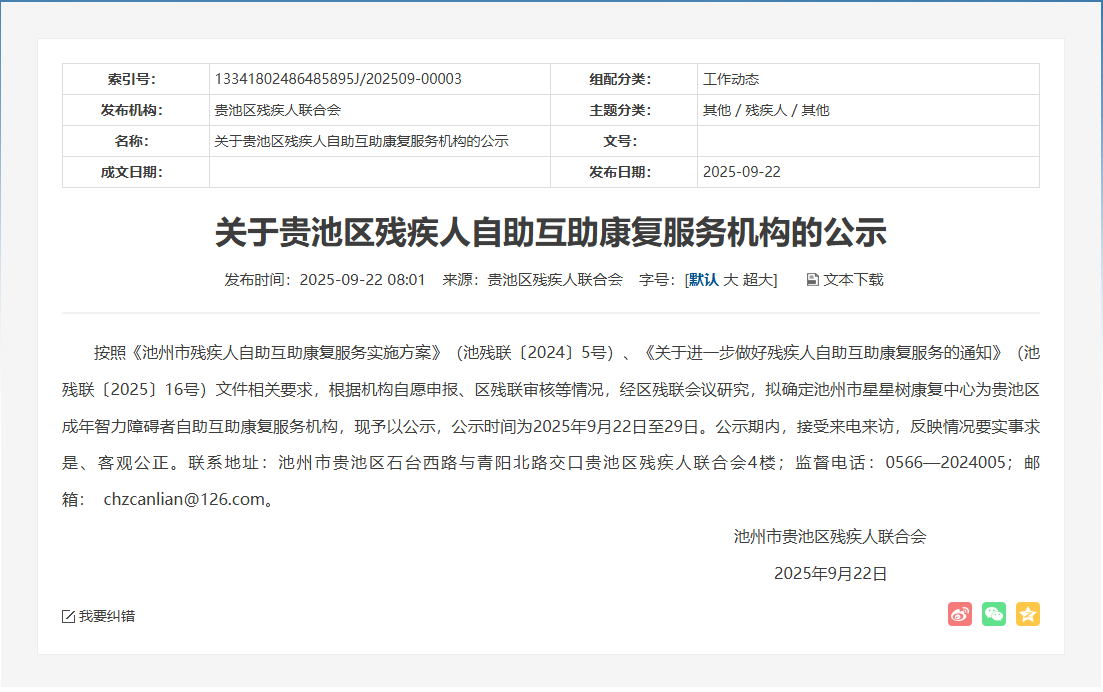This screenshot has width=1103, height=692.
Task: Click the yellow star share icon
Action: [x=1027, y=614]
